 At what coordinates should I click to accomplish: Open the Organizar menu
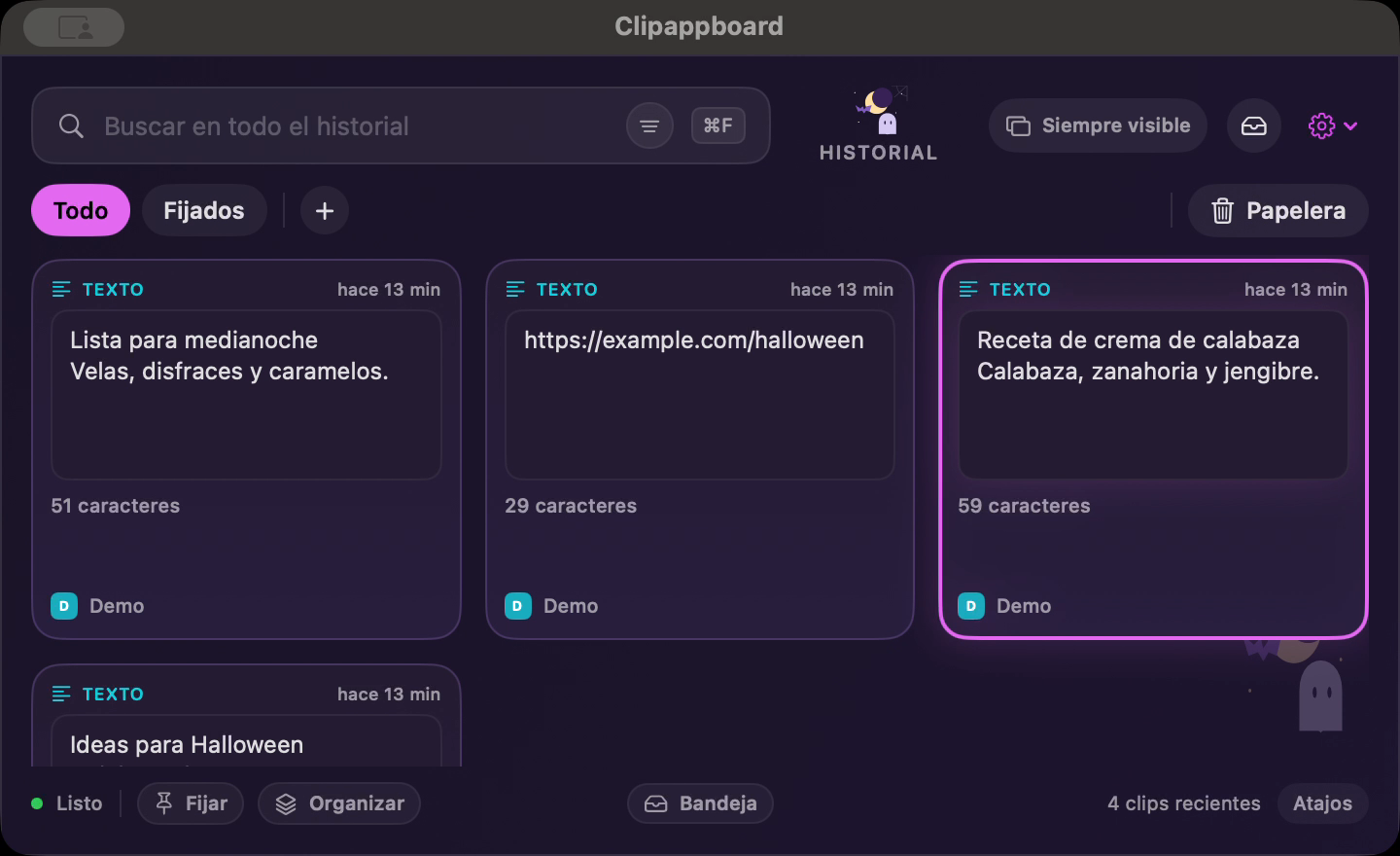(x=339, y=803)
